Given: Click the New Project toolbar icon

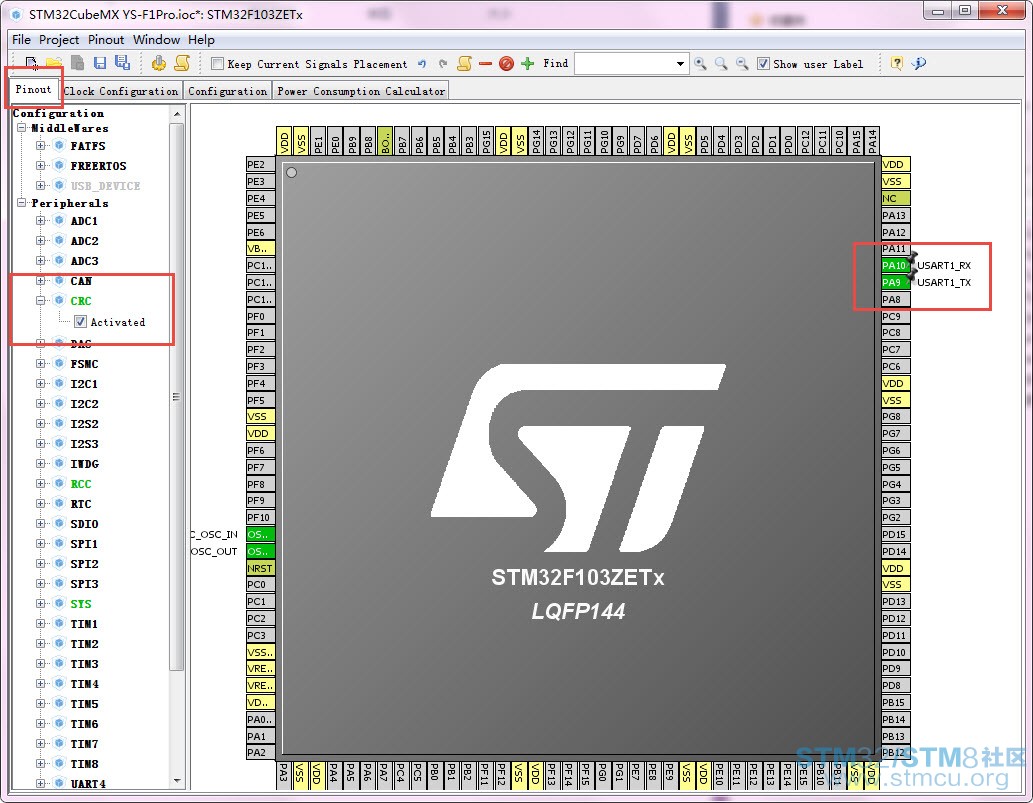Looking at the screenshot, I should [x=31, y=63].
